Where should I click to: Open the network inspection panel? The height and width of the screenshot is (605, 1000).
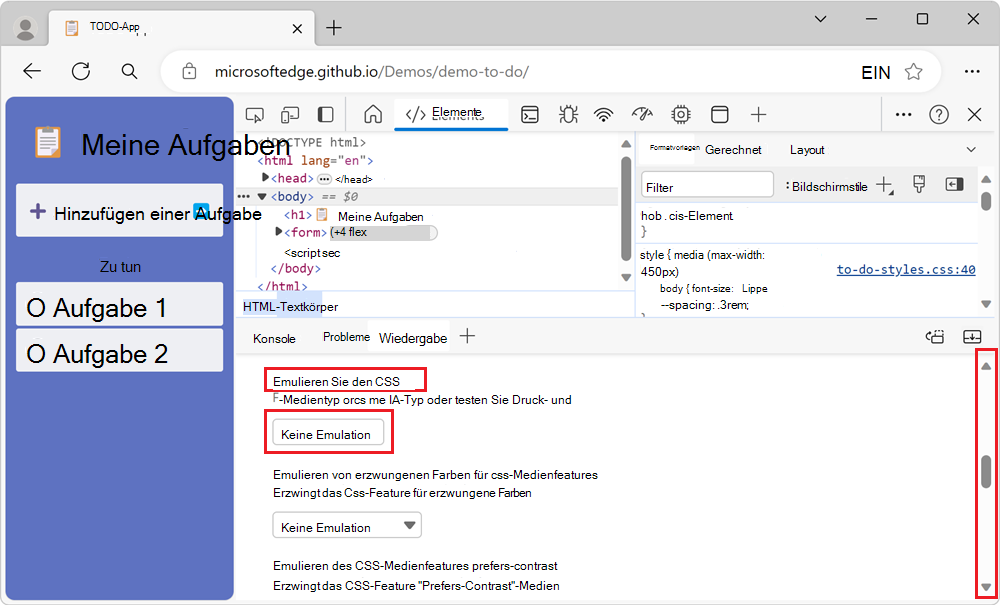pos(603,114)
